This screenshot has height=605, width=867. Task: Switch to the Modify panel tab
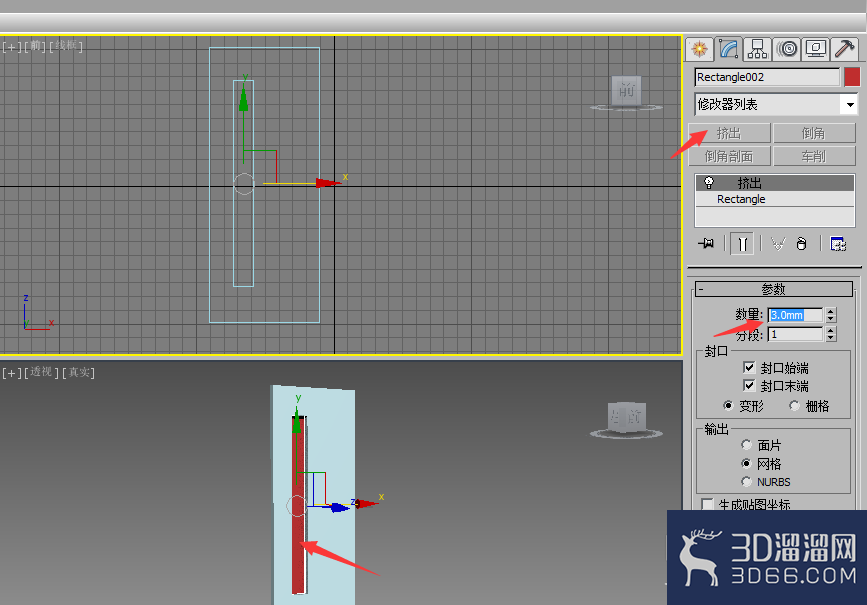point(728,49)
